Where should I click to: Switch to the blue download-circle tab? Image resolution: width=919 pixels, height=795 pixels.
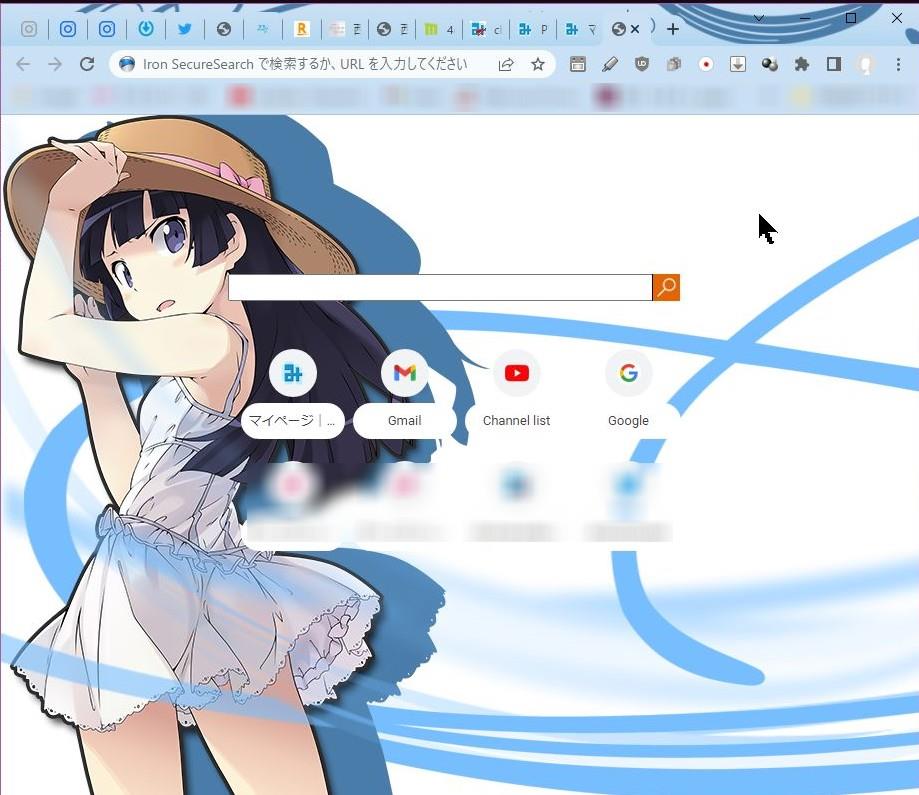[x=146, y=29]
